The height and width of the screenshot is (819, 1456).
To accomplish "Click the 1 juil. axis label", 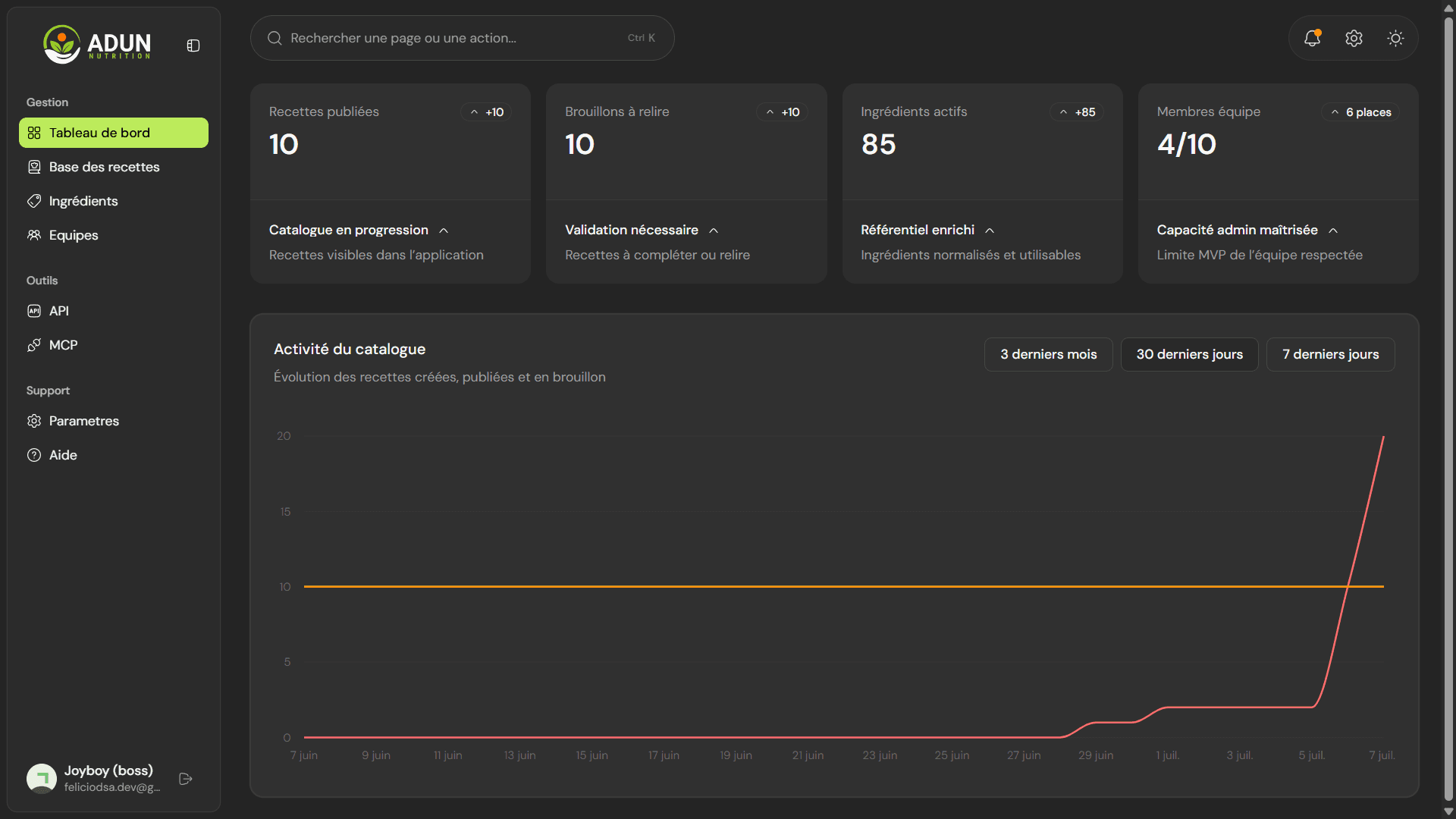I will 1167,755.
